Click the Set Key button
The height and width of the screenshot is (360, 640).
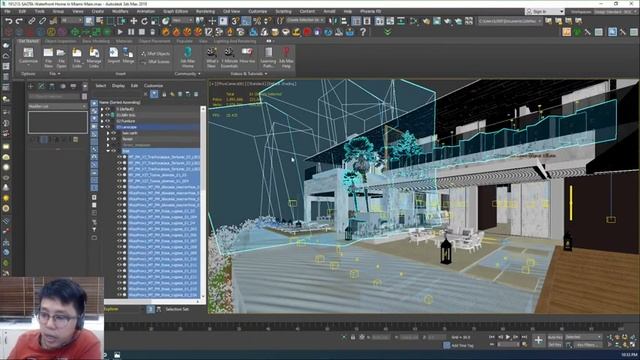coord(555,345)
